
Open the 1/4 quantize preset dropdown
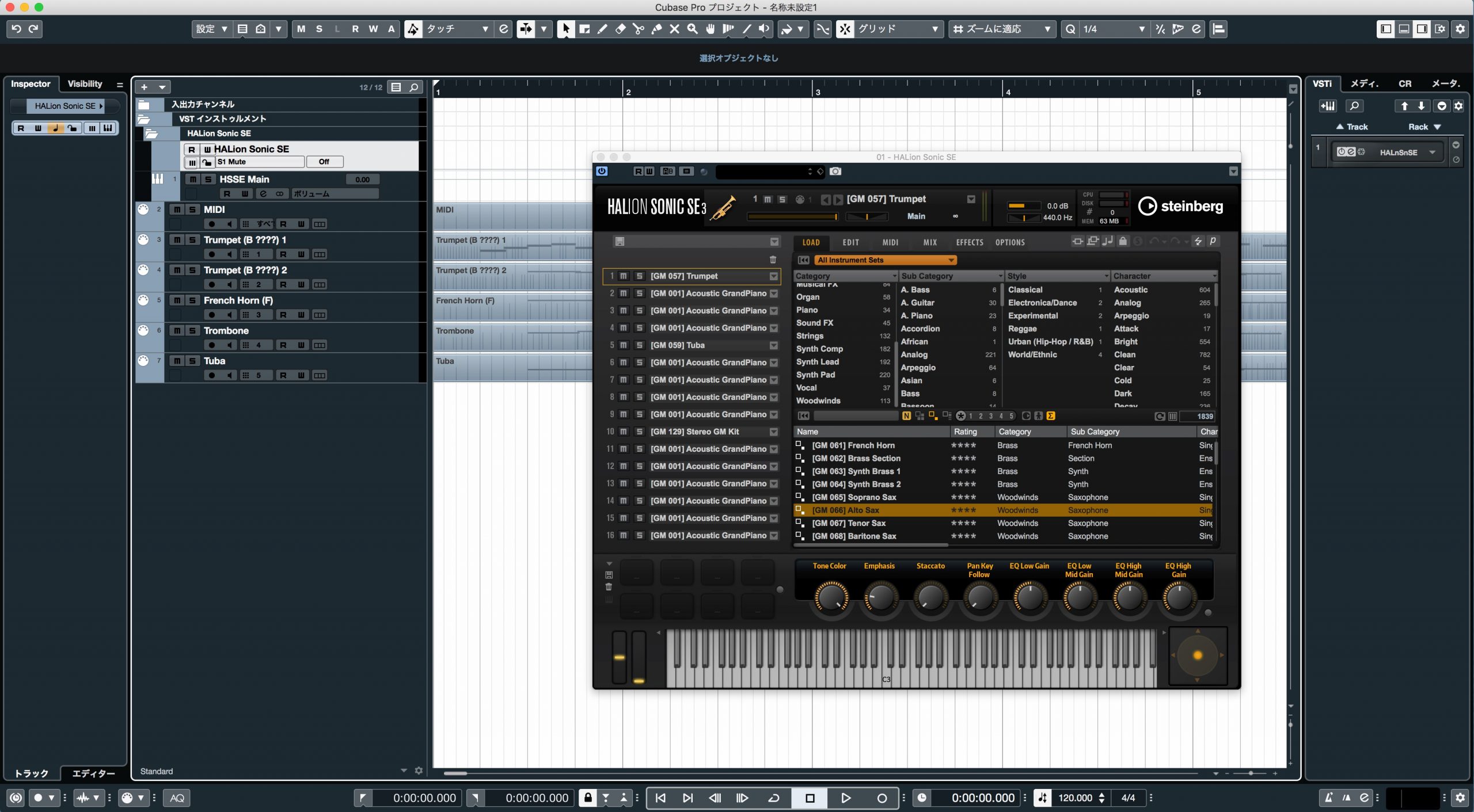coord(1114,29)
